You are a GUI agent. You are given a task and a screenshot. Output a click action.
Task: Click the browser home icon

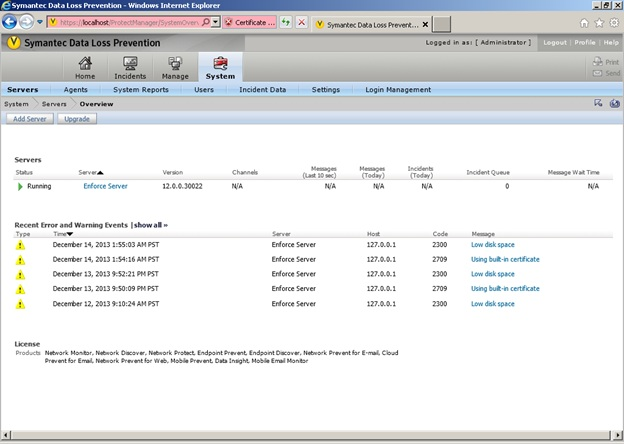[584, 22]
